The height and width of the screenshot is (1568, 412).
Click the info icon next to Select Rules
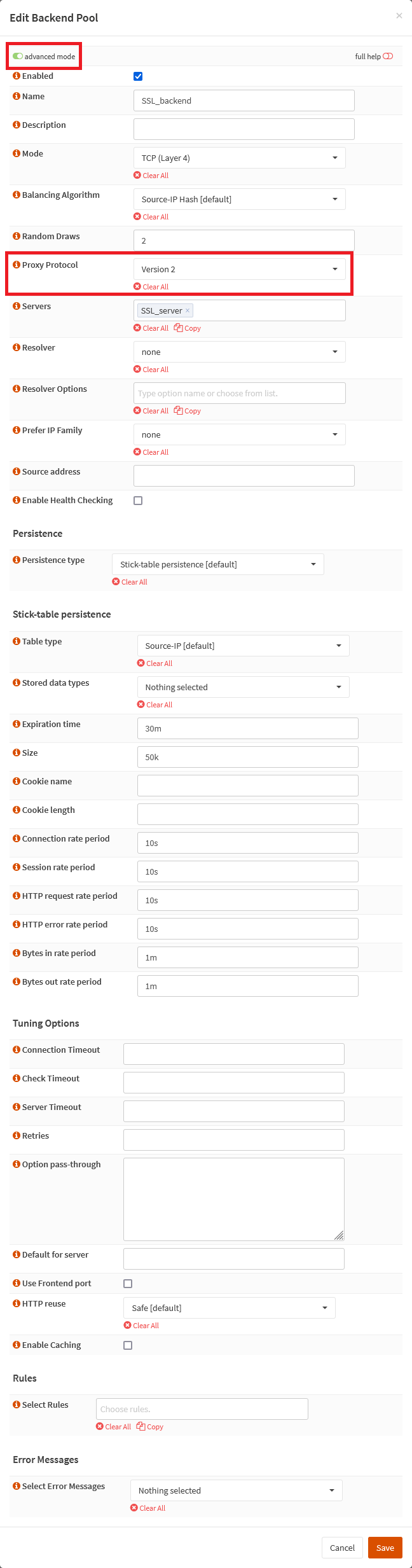[17, 1405]
